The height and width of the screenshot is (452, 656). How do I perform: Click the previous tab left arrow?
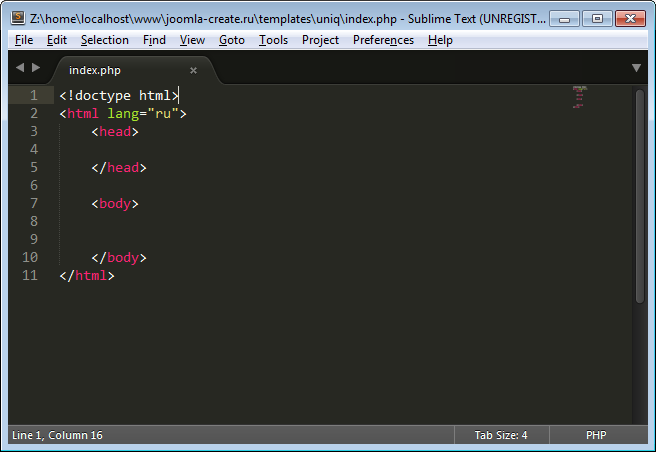[19, 68]
